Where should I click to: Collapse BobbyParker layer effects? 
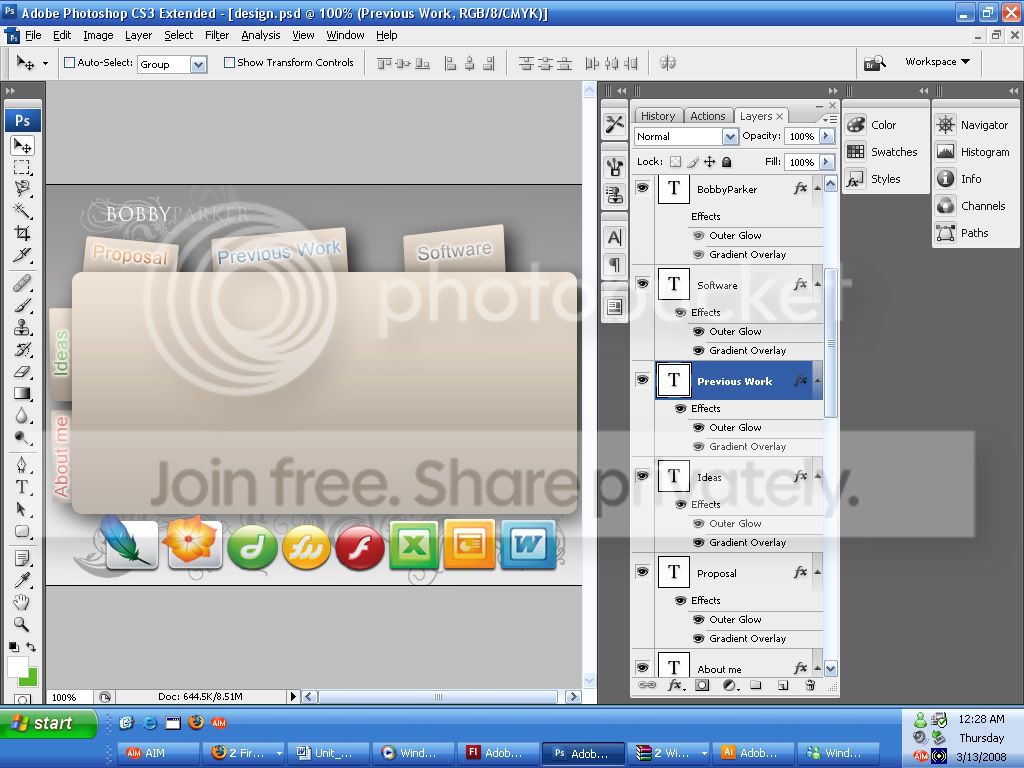[x=817, y=188]
